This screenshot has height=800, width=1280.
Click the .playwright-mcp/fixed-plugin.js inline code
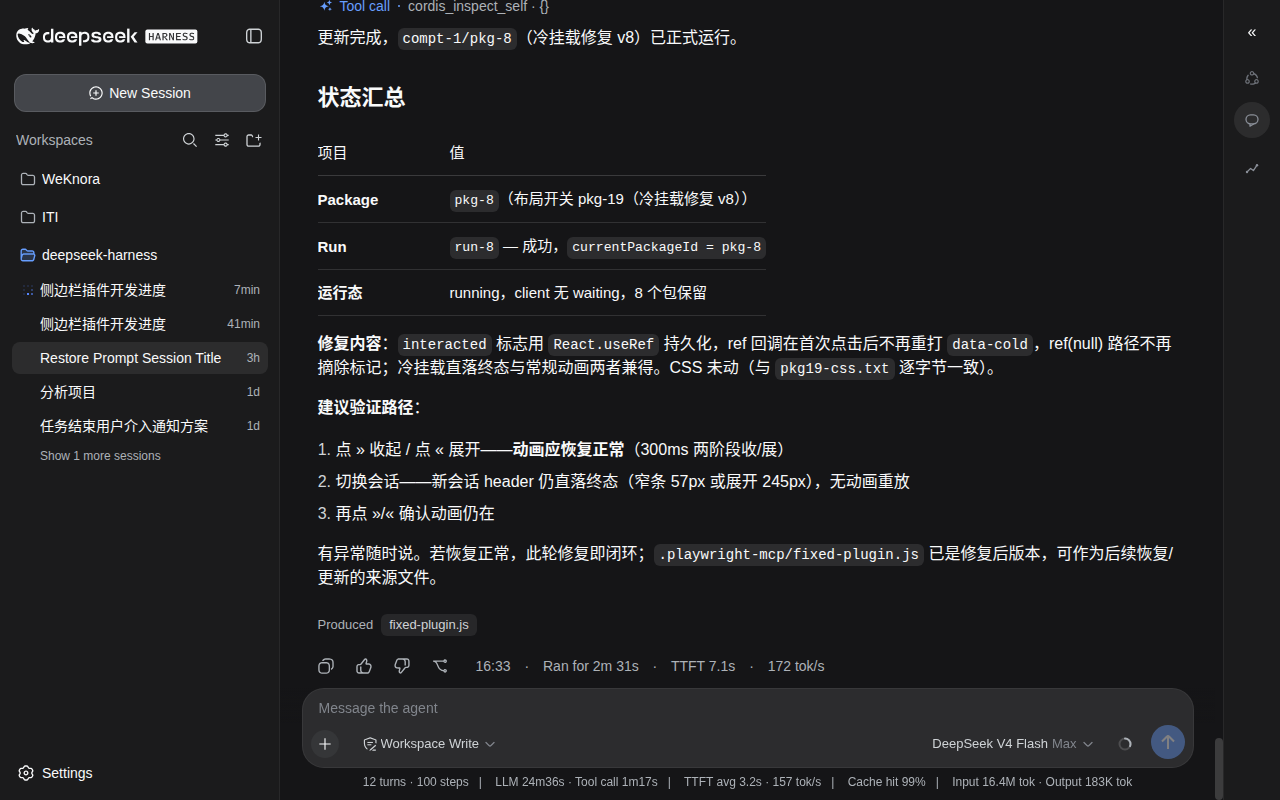[790, 554]
